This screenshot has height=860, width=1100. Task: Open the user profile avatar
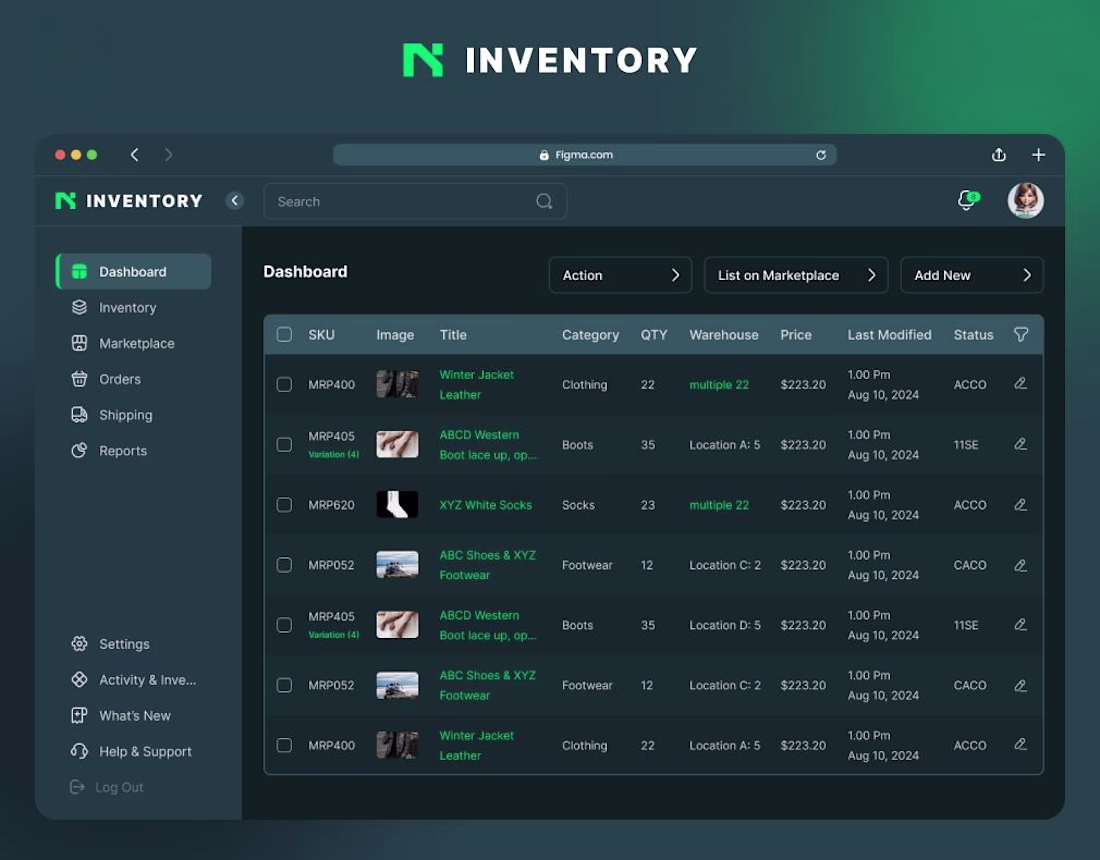coord(1025,201)
